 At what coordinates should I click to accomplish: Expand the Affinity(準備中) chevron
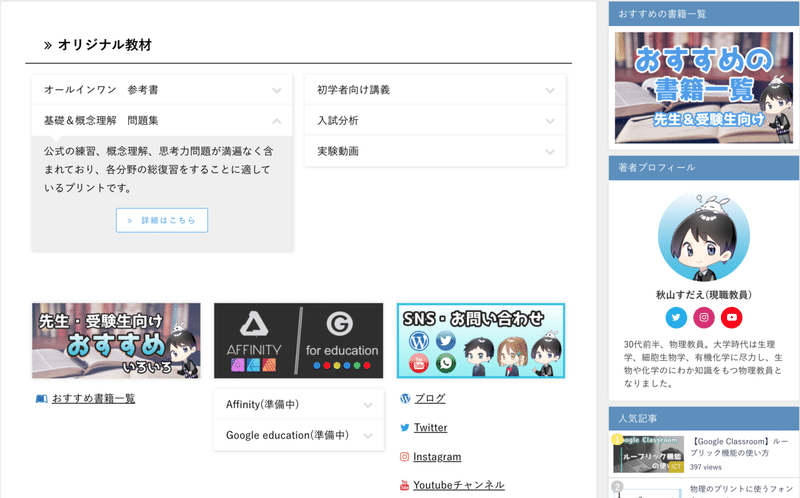(x=368, y=406)
